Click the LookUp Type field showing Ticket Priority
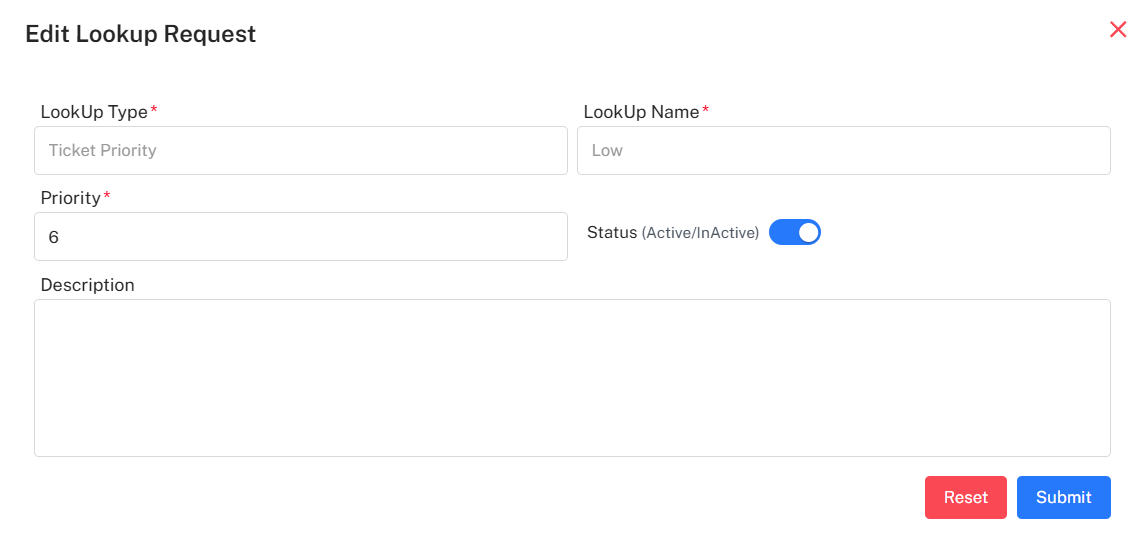This screenshot has width=1147, height=553. tap(300, 151)
